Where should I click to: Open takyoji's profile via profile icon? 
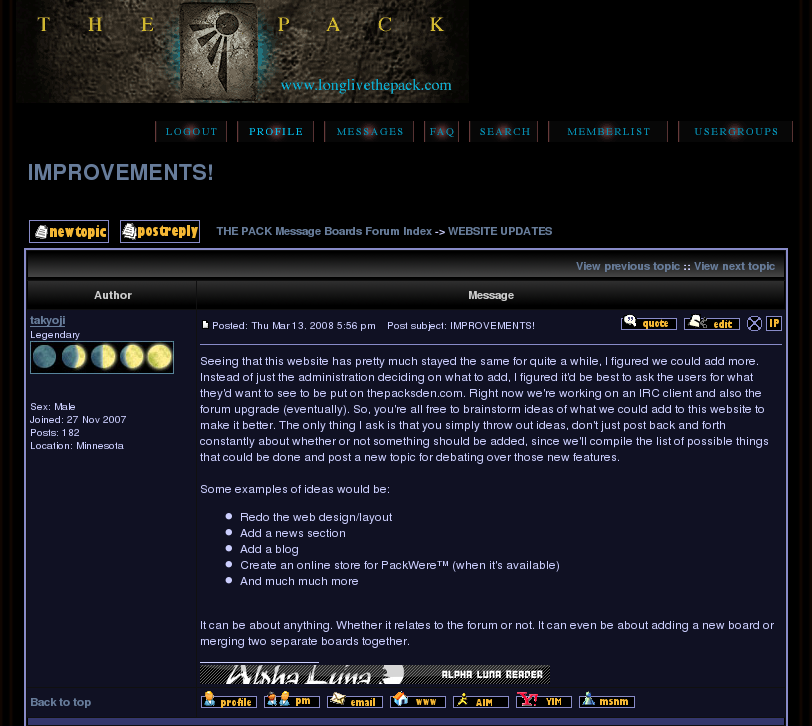pos(229,701)
